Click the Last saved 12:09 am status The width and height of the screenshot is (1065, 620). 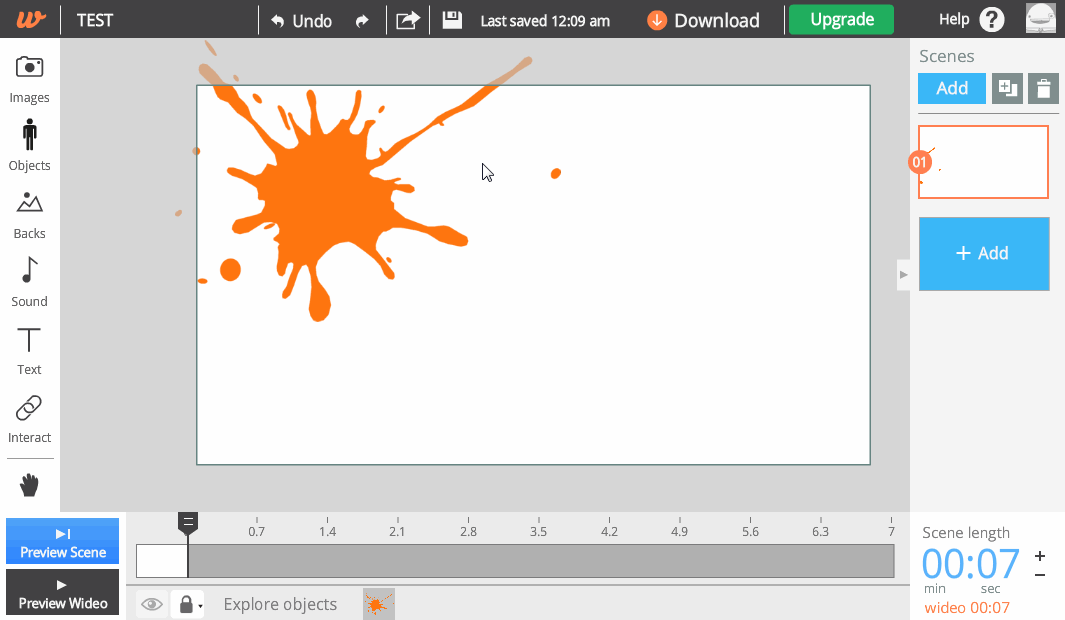pyautogui.click(x=545, y=21)
